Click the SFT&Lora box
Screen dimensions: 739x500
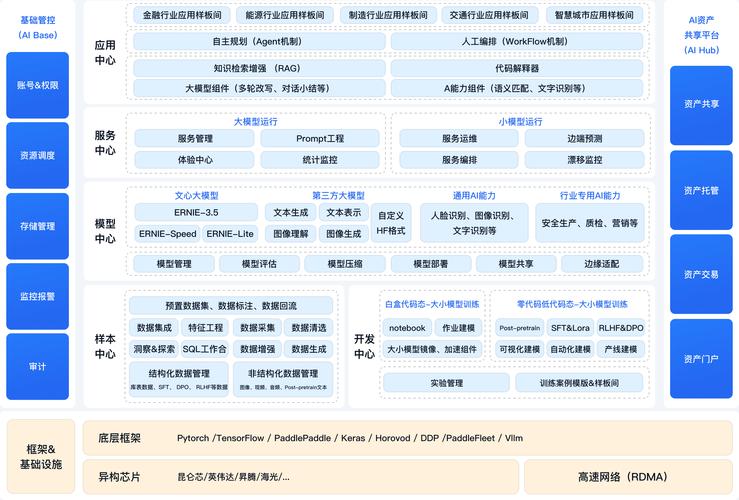click(x=569, y=328)
